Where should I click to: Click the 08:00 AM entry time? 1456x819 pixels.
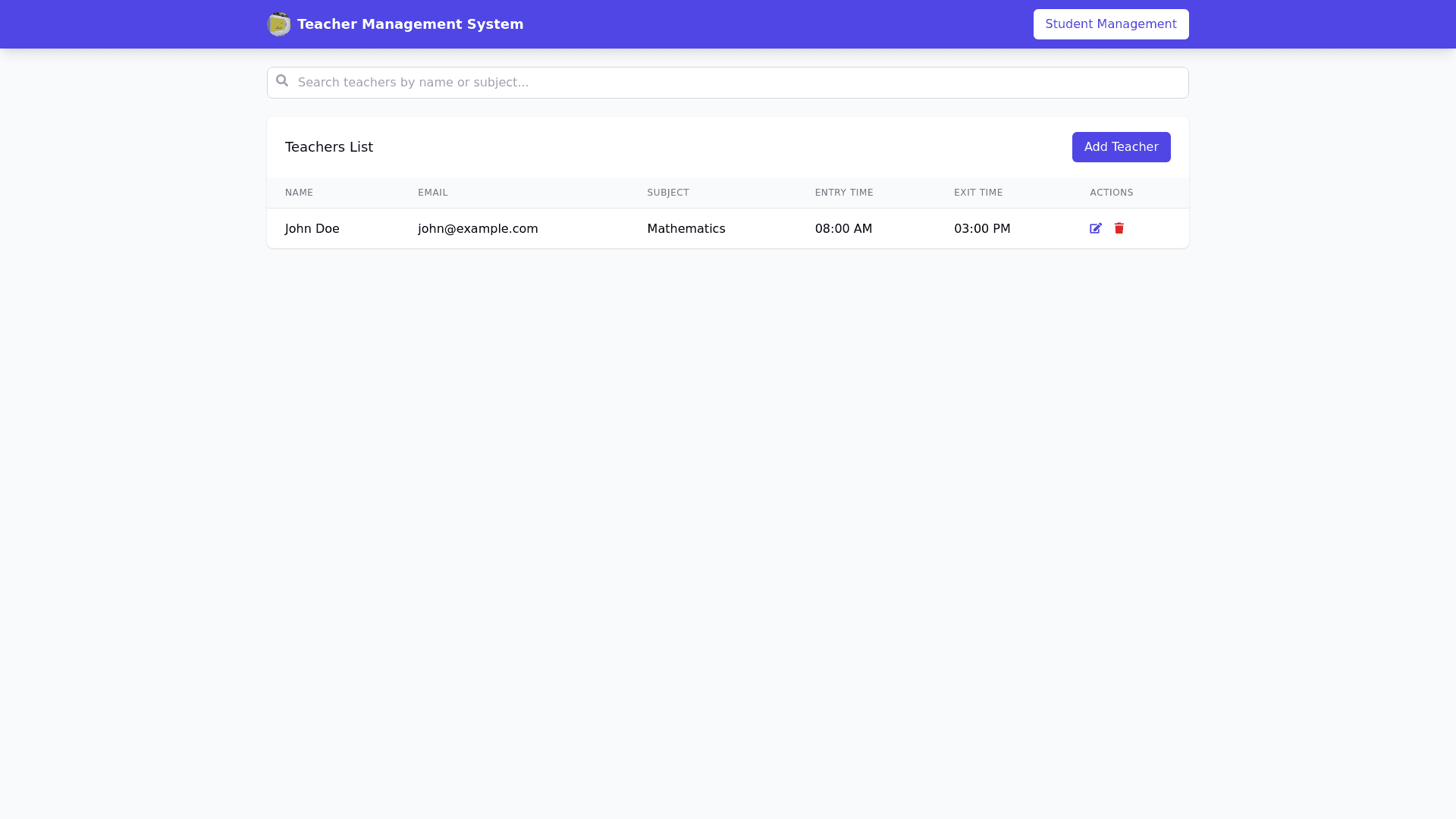[x=843, y=229]
